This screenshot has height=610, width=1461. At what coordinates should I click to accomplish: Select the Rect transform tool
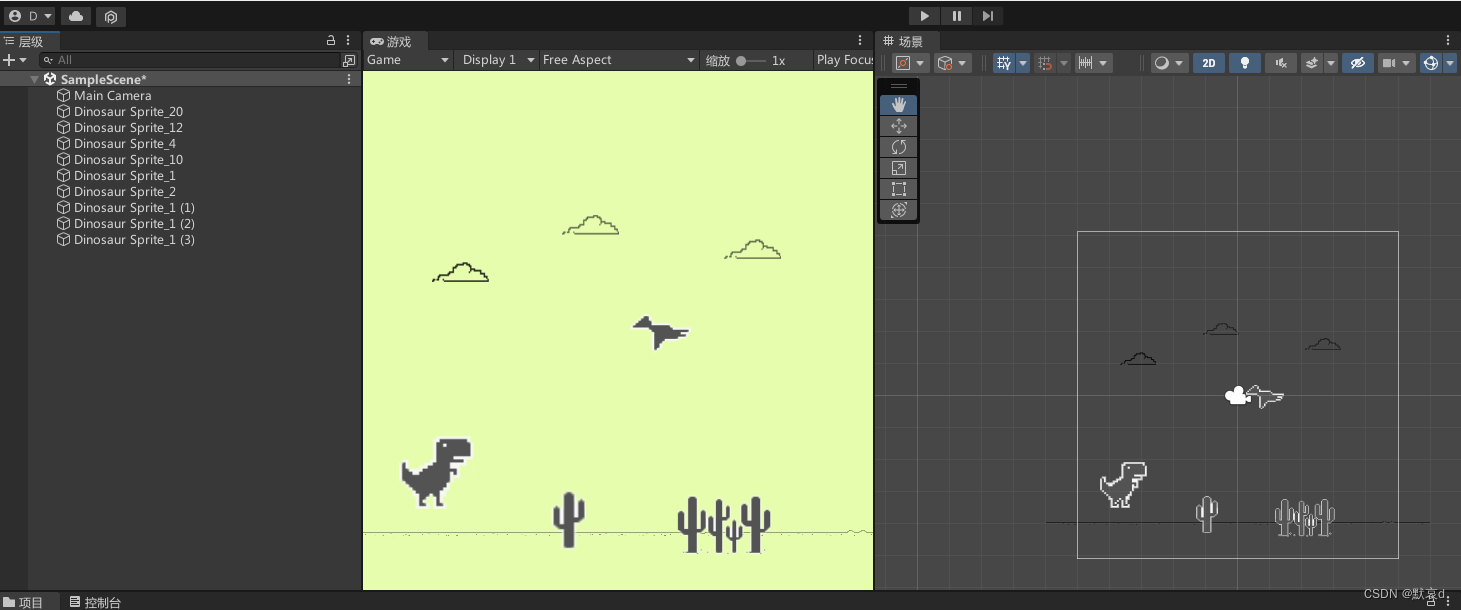click(898, 189)
